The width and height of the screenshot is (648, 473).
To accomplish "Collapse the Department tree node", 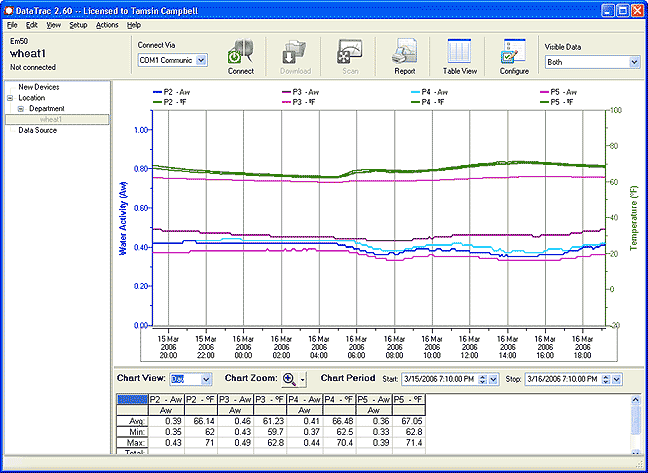I will pyautogui.click(x=20, y=108).
